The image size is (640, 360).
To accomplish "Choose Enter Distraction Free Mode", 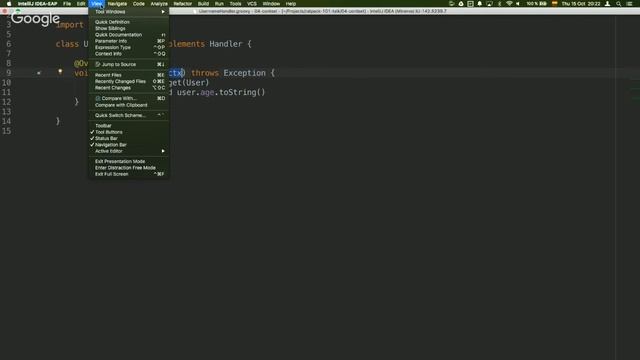I will pyautogui.click(x=129, y=168).
